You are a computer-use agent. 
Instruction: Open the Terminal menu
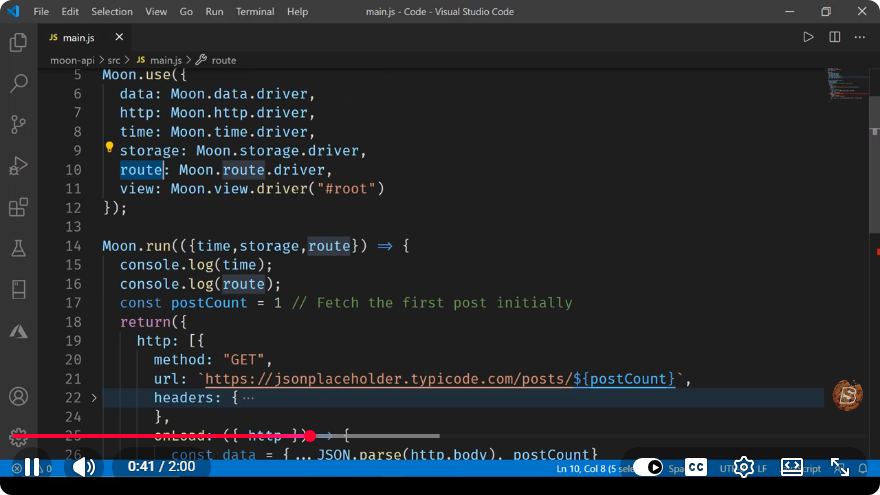tap(255, 11)
